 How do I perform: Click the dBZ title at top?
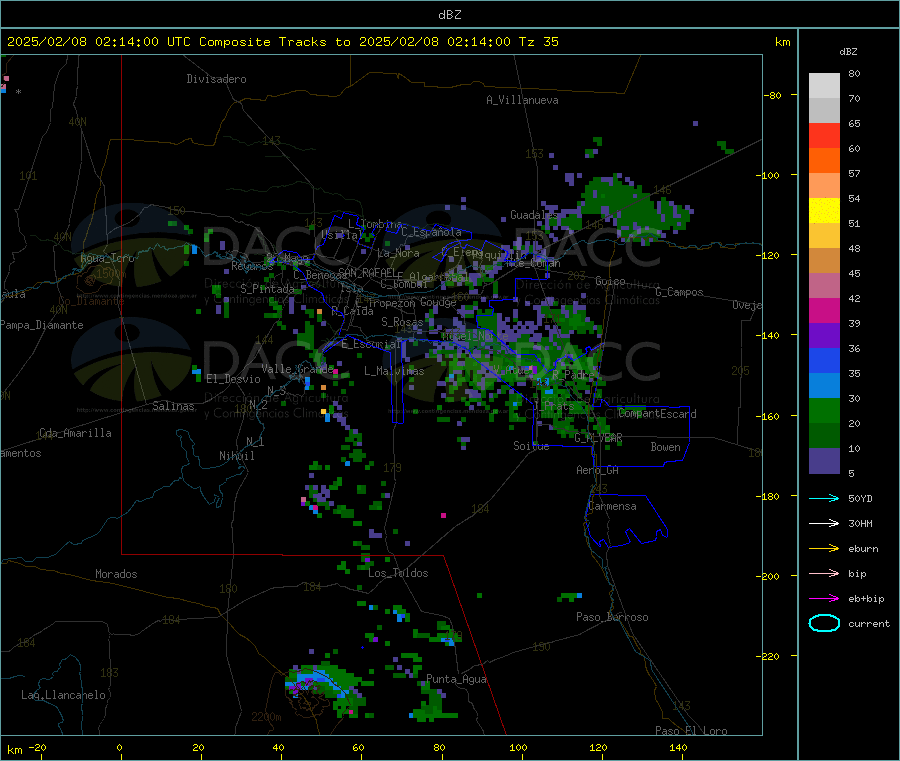(449, 15)
